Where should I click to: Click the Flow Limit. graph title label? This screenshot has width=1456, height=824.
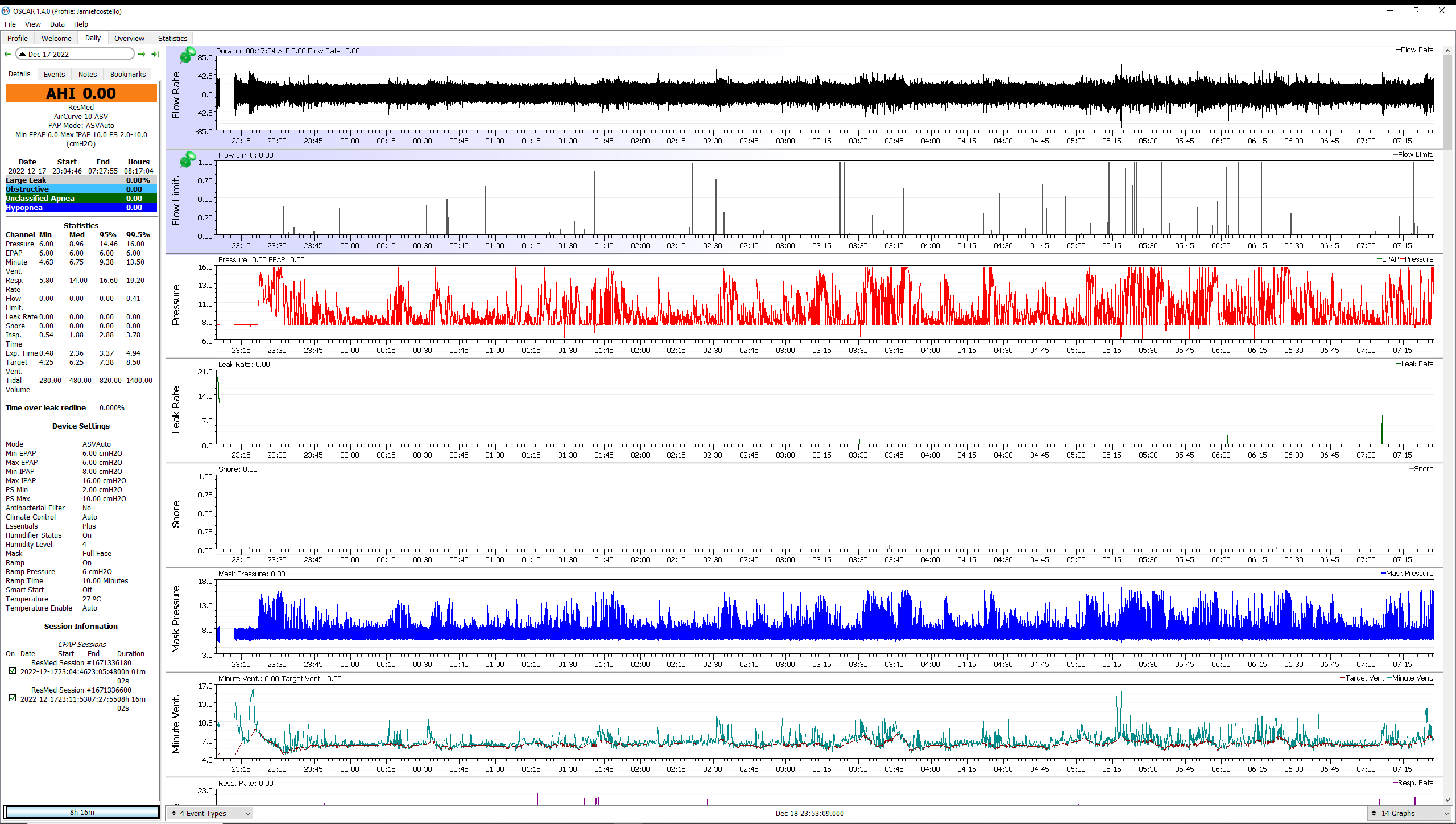176,200
